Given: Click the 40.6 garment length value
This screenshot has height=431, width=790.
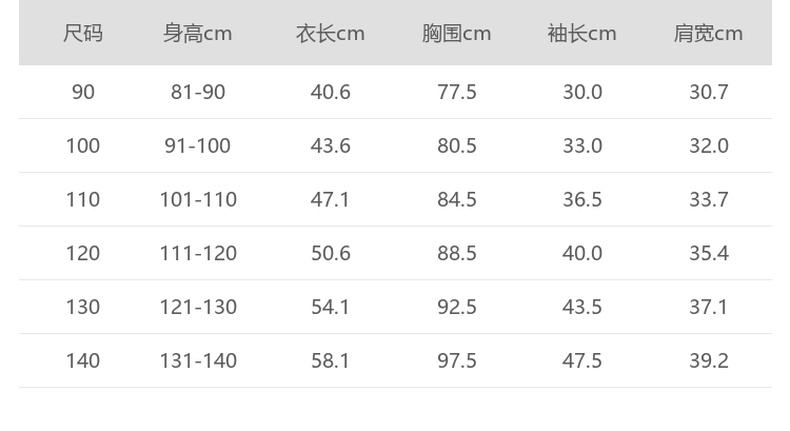Looking at the screenshot, I should tap(330, 92).
